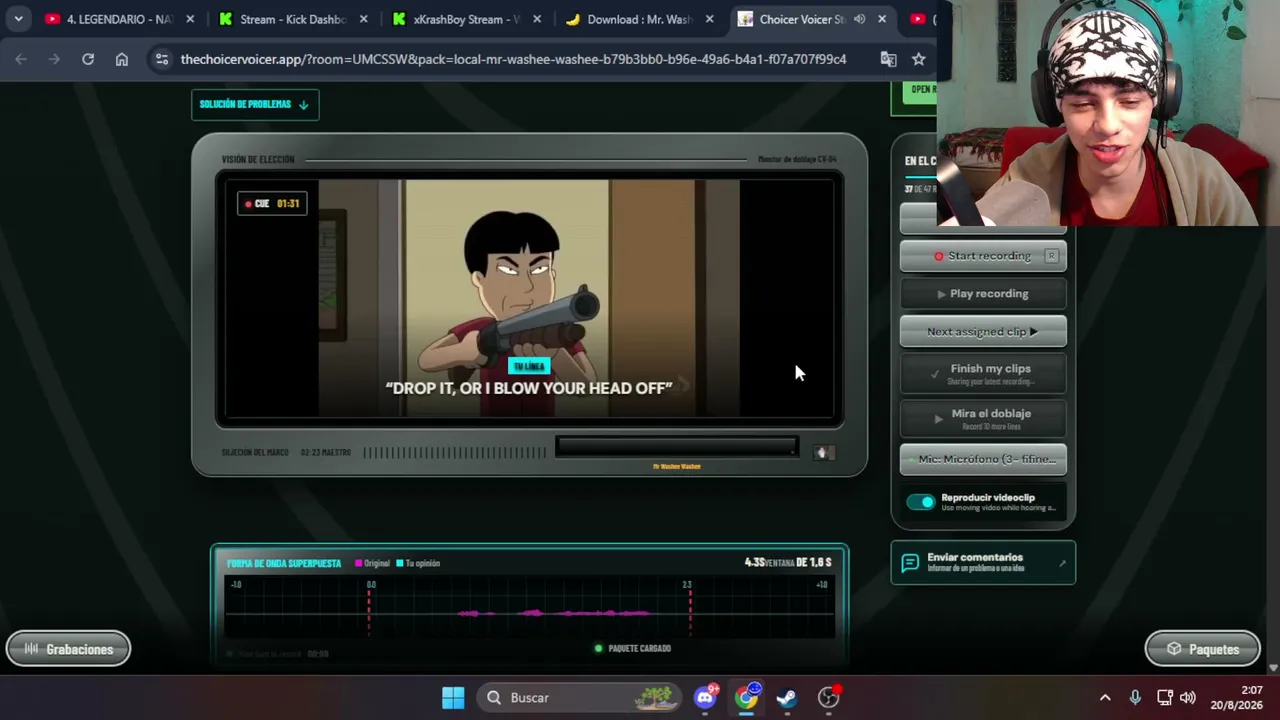View site information for thechoicervoicer.app
This screenshot has height=720, width=1280.
click(162, 59)
